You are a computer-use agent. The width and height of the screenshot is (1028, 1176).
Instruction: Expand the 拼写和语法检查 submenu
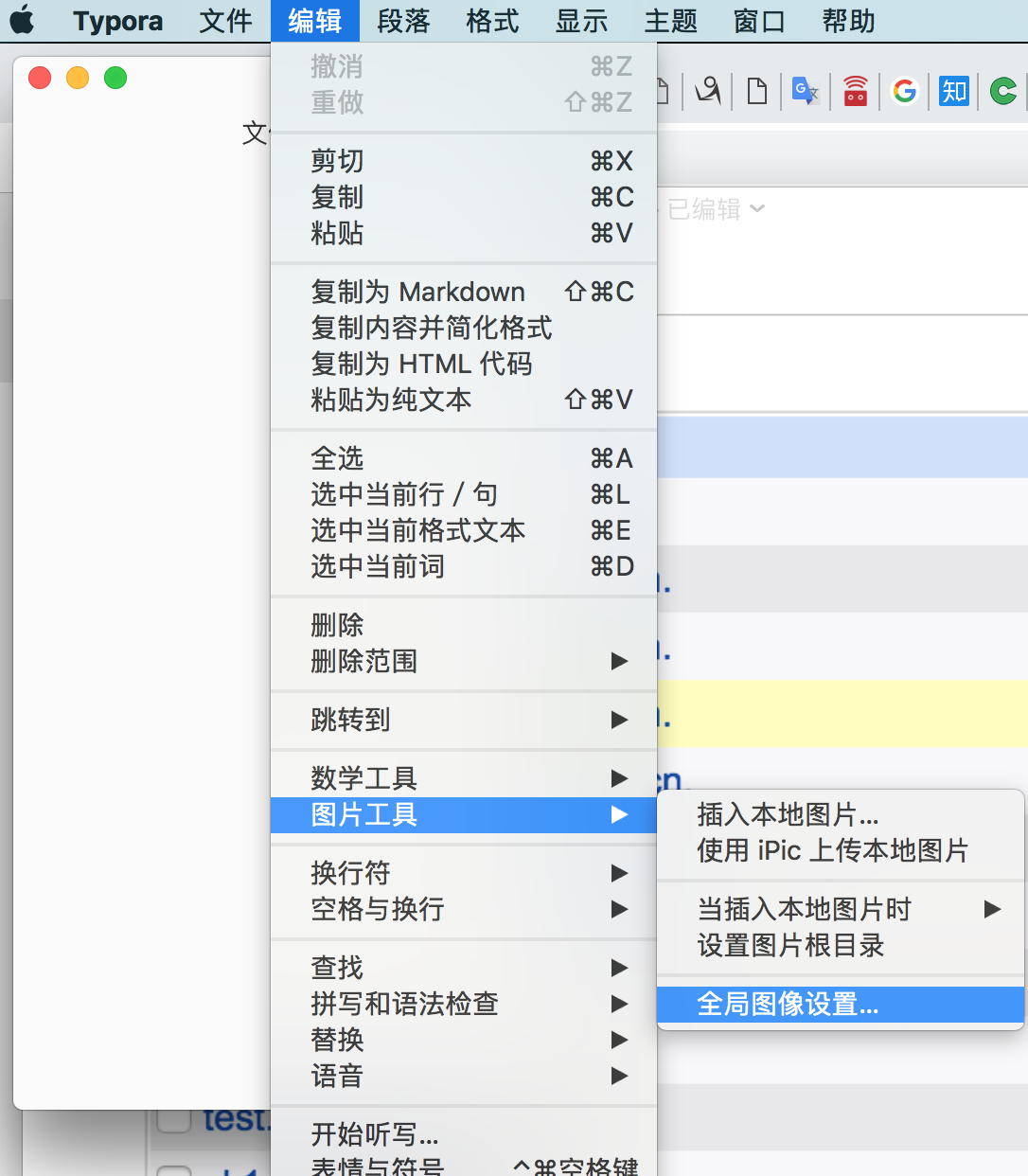coord(464,1004)
